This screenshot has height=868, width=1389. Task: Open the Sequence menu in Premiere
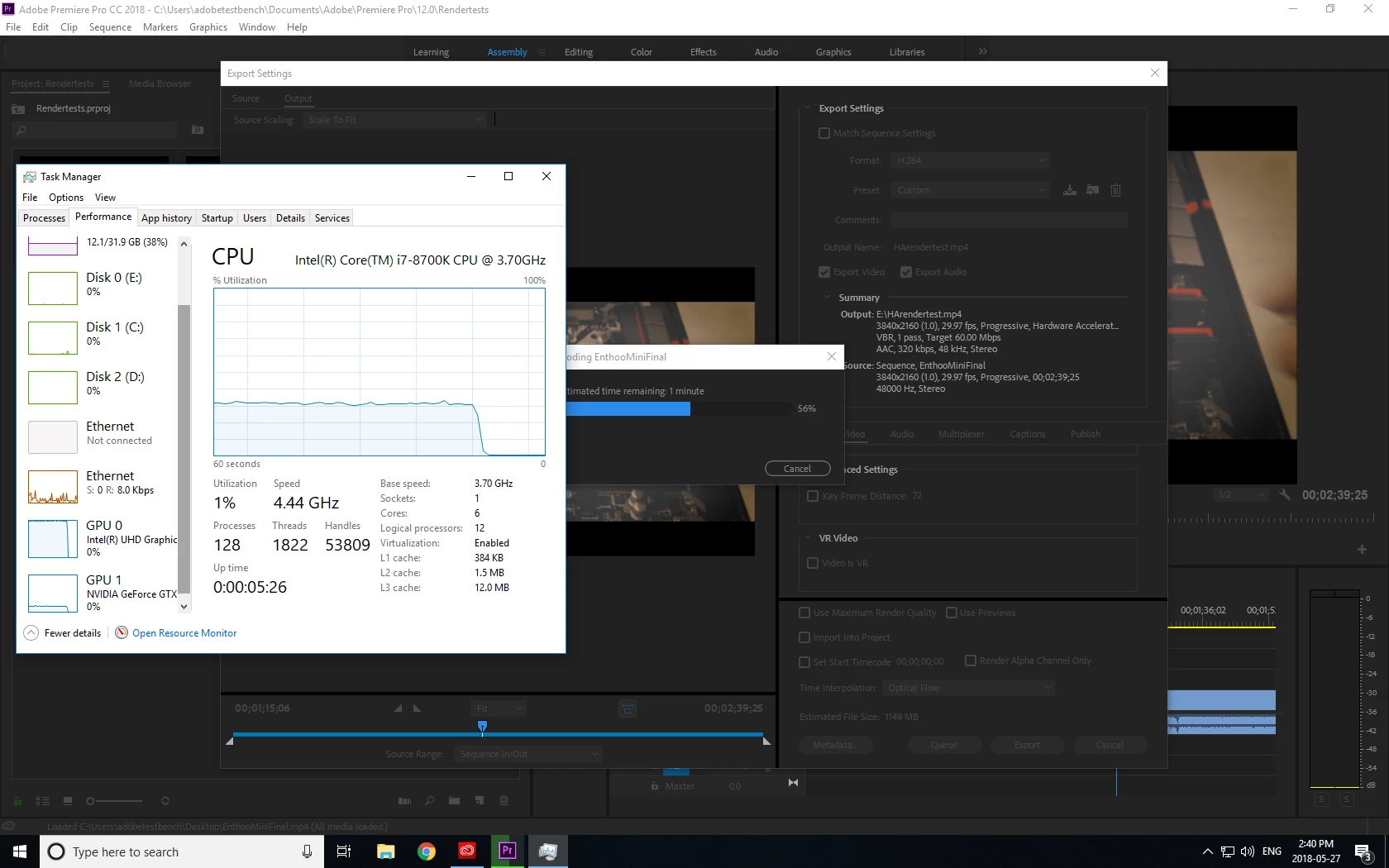click(110, 27)
